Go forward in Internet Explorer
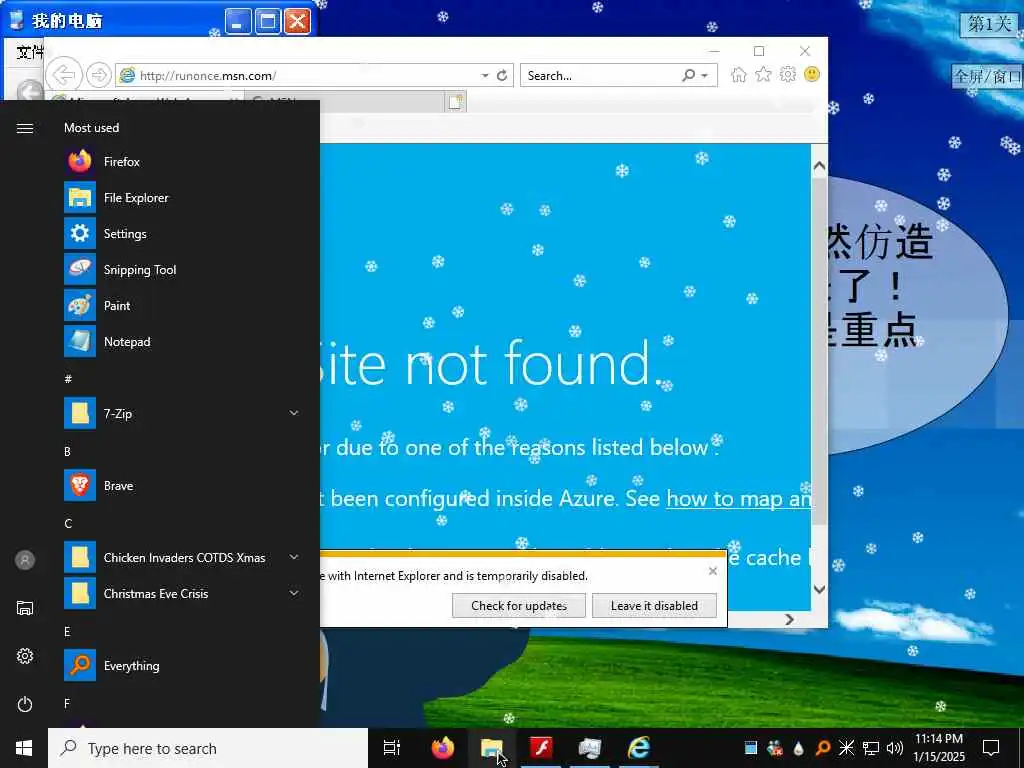 (x=99, y=75)
